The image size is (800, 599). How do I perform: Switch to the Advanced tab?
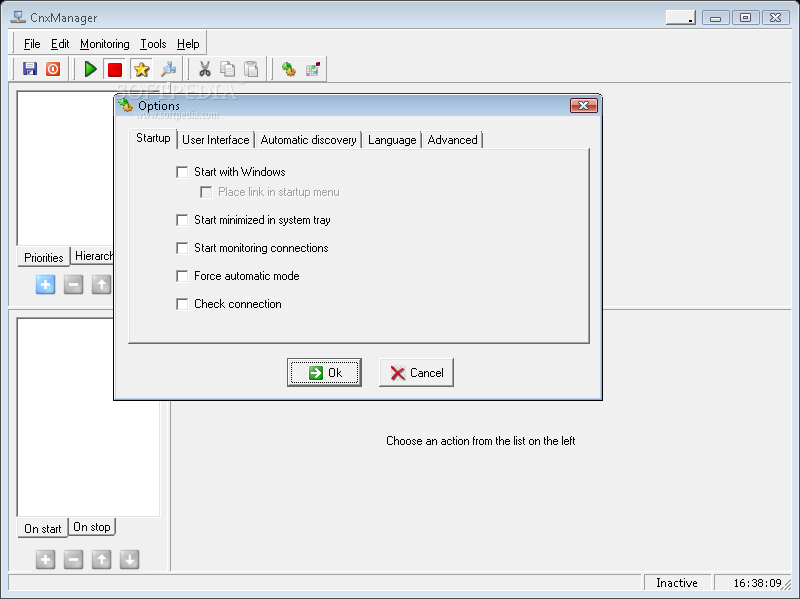[x=453, y=140]
